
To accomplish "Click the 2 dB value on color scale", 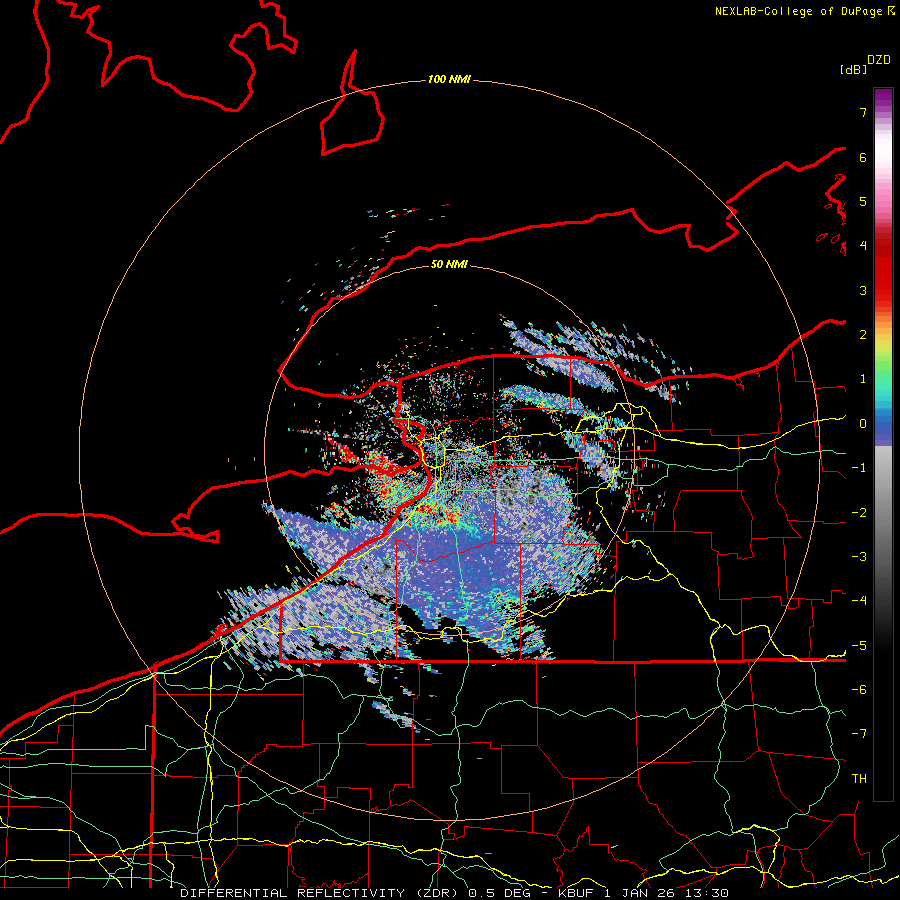I will (863, 335).
